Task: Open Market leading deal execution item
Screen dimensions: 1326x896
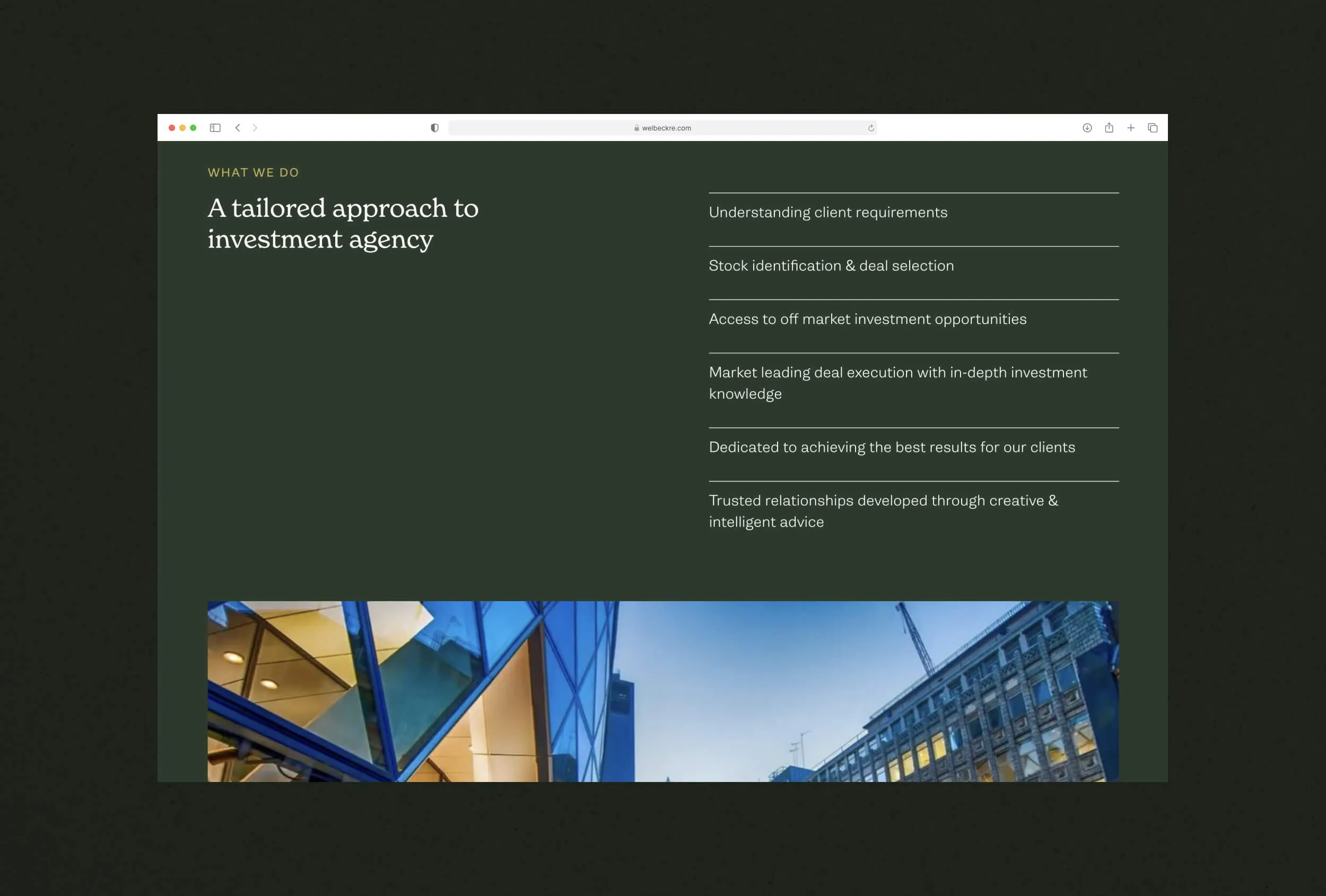Action: point(897,383)
